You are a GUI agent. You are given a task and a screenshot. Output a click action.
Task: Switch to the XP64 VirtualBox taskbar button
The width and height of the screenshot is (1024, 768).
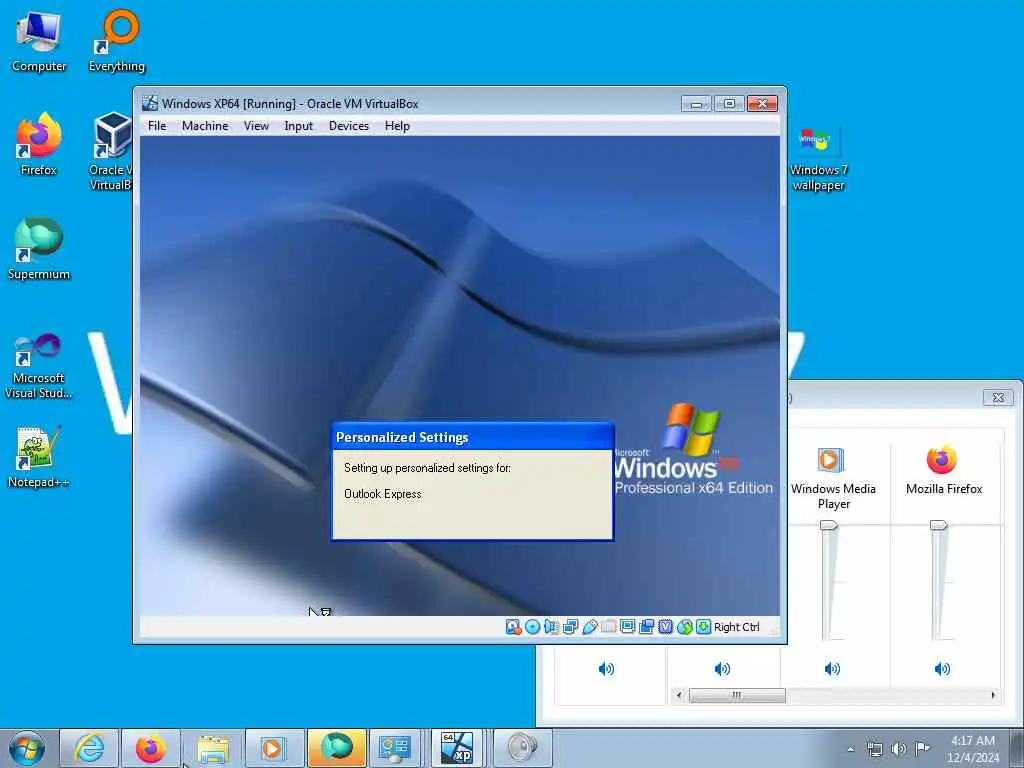tap(456, 748)
